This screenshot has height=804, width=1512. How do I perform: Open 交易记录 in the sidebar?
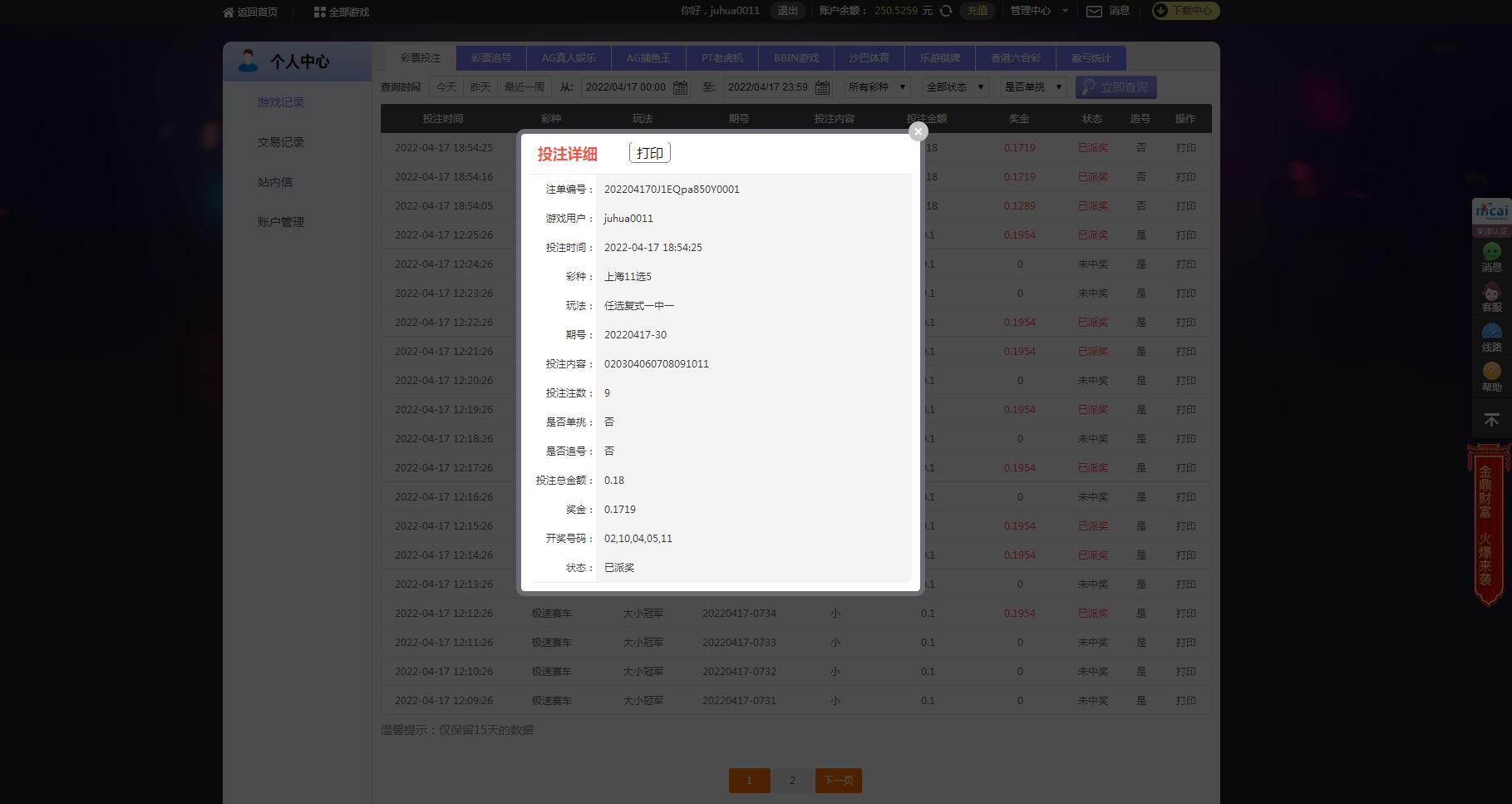pyautogui.click(x=281, y=142)
